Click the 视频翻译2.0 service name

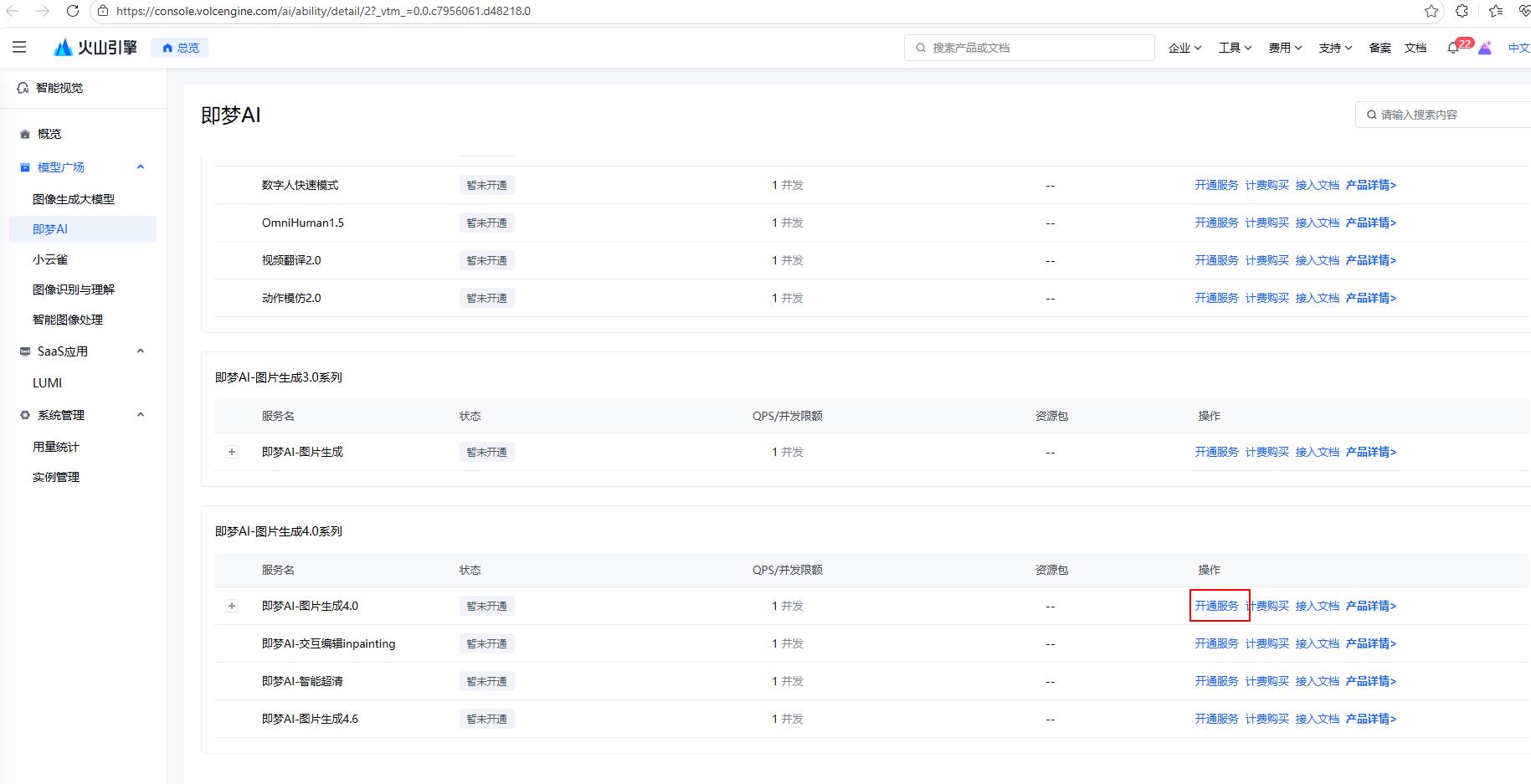[x=291, y=260]
